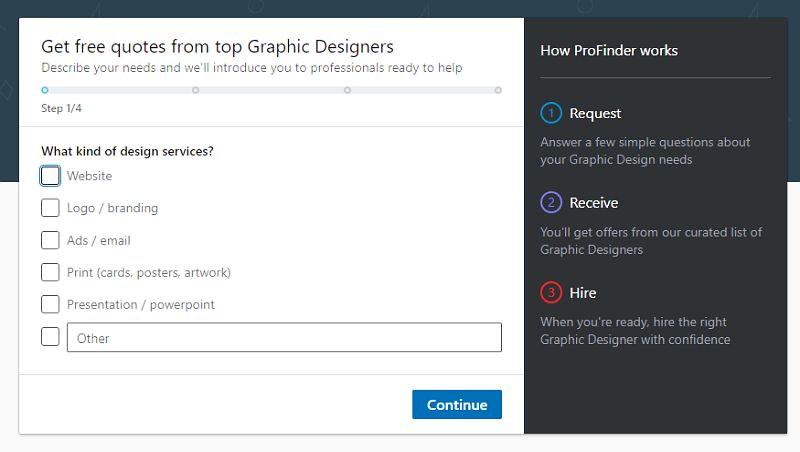Tick the Logo / branding checkbox
Screen dimensions: 800x452
click(x=50, y=208)
